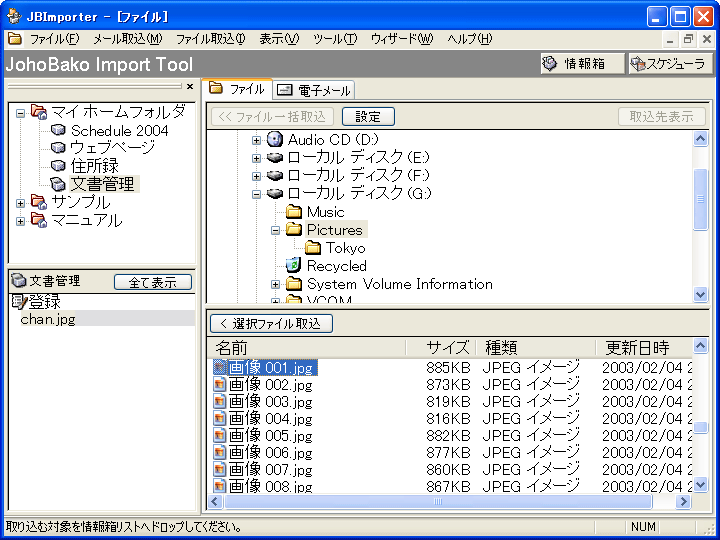Screen dimensions: 720x540
Task: Expand the サンプル tree node
Action: point(20,203)
